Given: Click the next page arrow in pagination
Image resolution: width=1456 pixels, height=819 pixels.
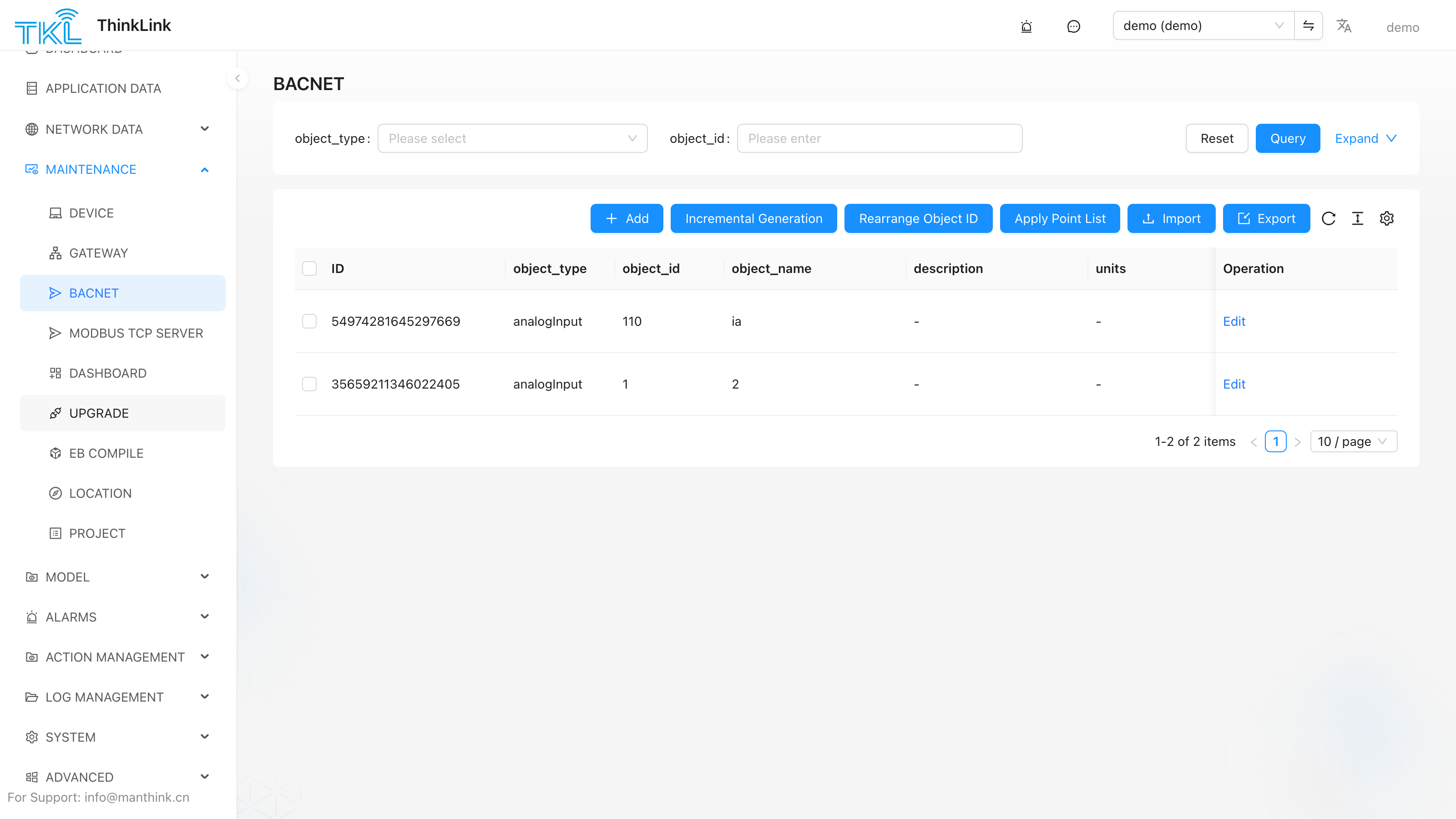Looking at the screenshot, I should click(1298, 442).
